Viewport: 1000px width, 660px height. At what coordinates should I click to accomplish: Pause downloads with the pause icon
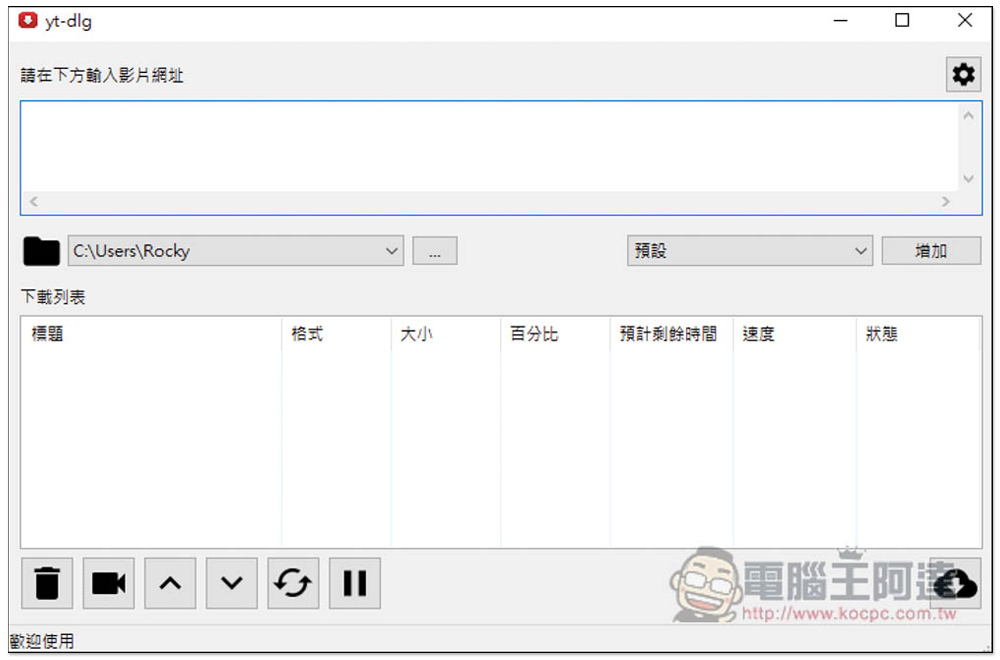pyautogui.click(x=355, y=583)
